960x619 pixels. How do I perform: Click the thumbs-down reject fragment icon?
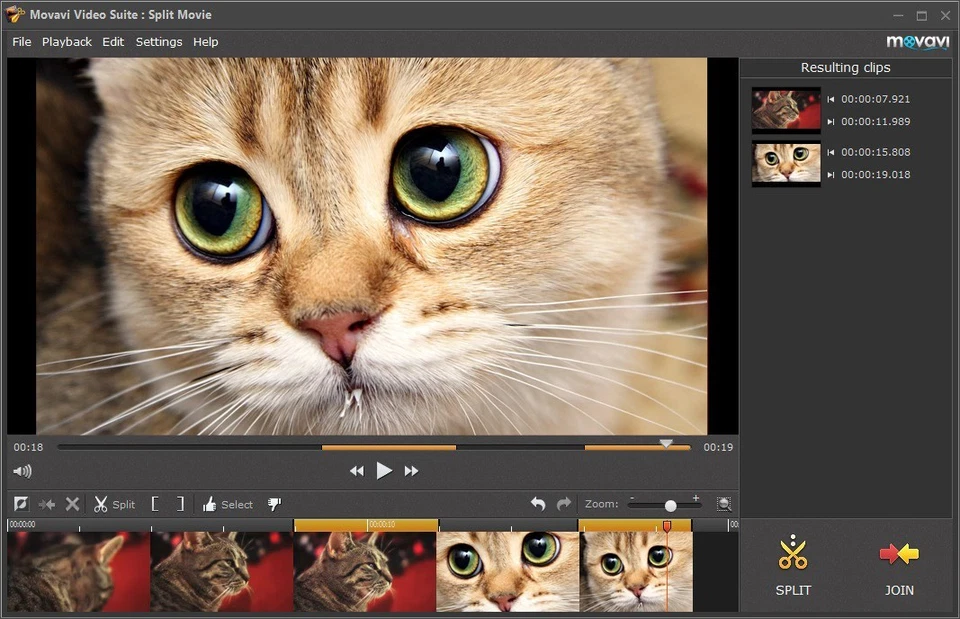[x=274, y=504]
